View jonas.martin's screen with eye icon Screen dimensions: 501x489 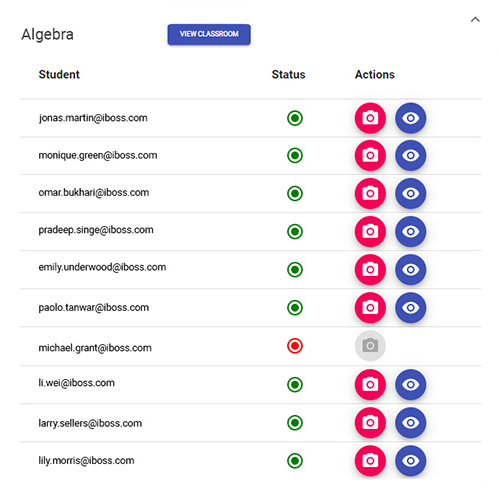tap(410, 118)
